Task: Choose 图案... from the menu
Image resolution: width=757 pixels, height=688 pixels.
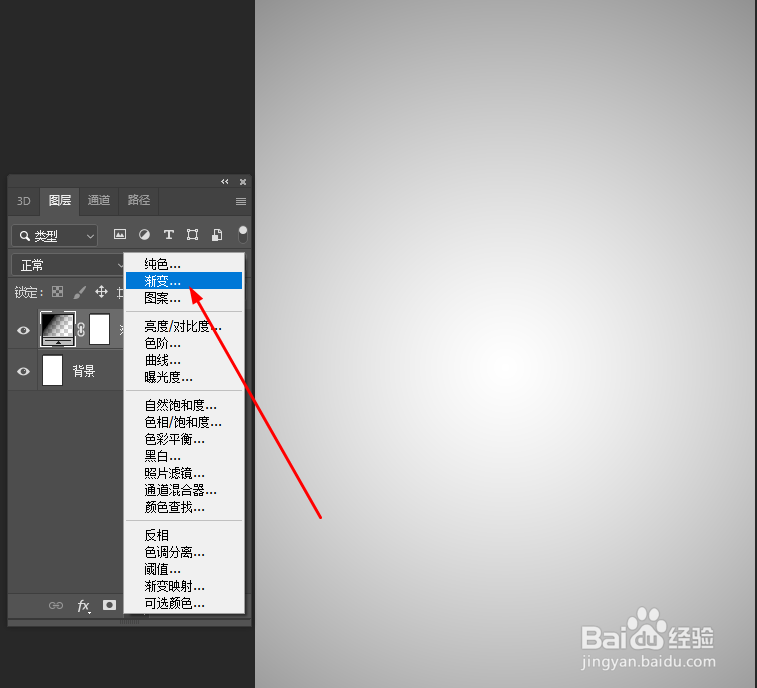Action: tap(184, 298)
